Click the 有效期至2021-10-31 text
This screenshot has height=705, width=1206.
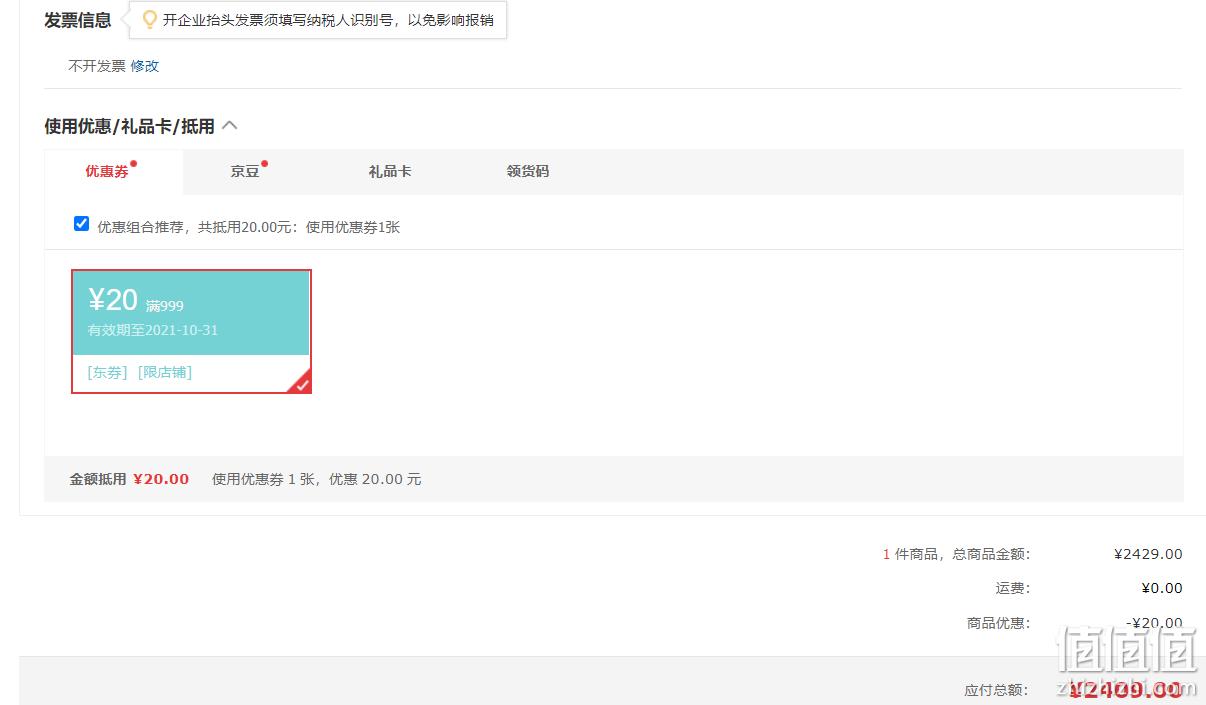click(153, 330)
